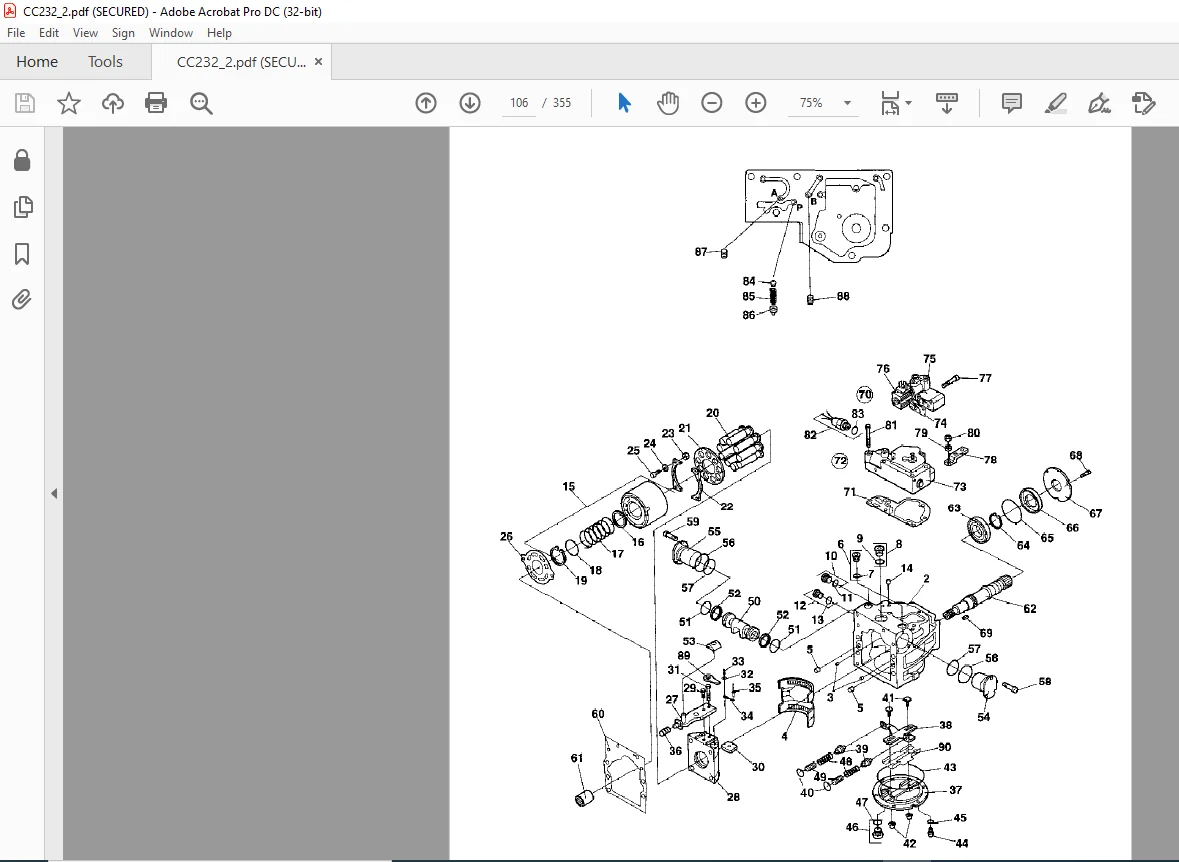Go to the next page

[470, 103]
